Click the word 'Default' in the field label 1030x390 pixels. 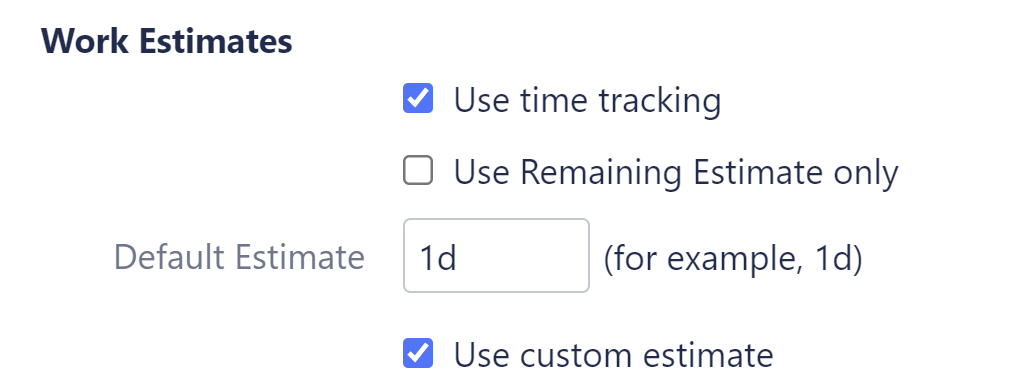click(170, 257)
